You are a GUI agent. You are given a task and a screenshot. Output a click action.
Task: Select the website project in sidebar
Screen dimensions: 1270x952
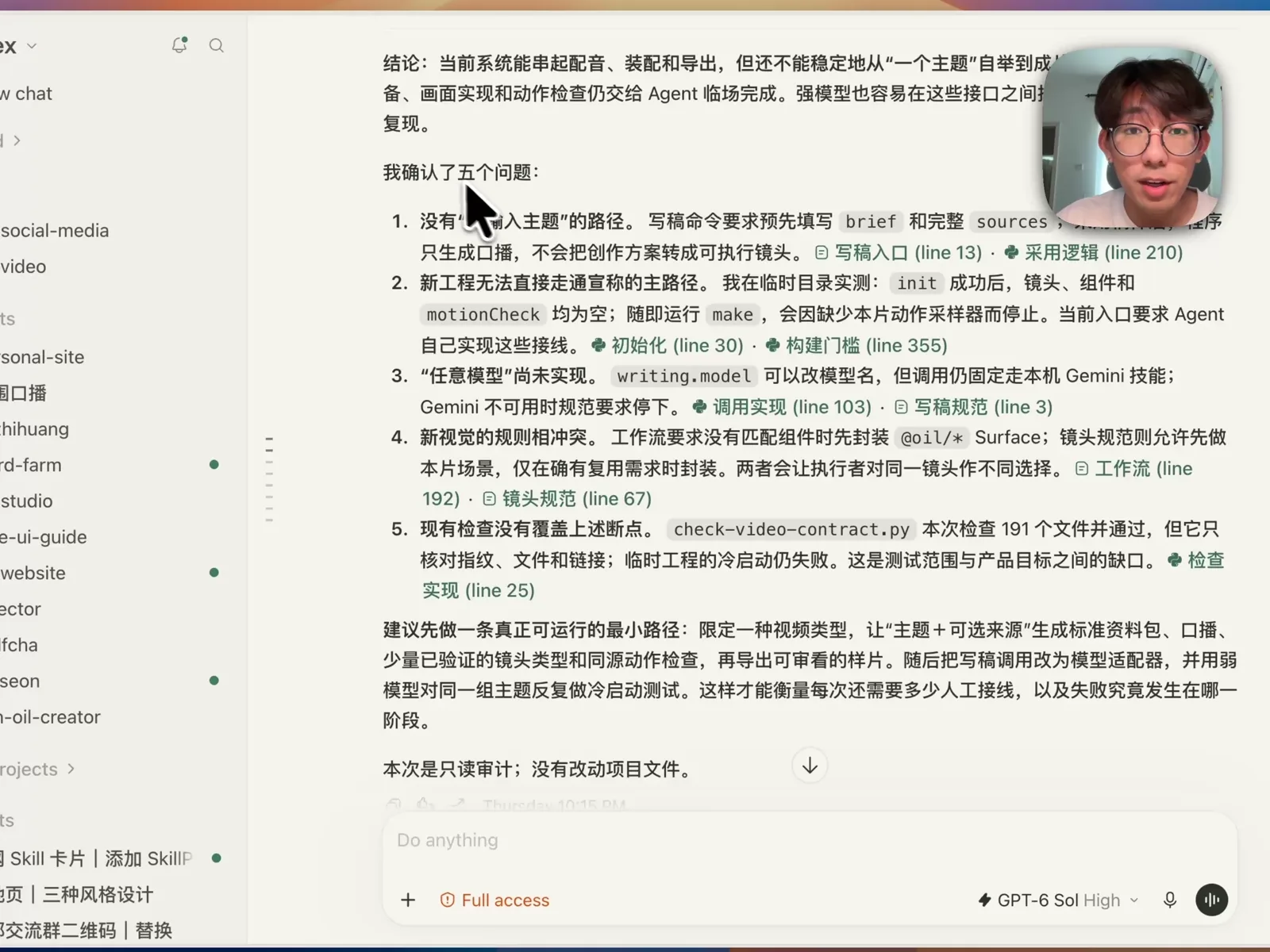[33, 573]
